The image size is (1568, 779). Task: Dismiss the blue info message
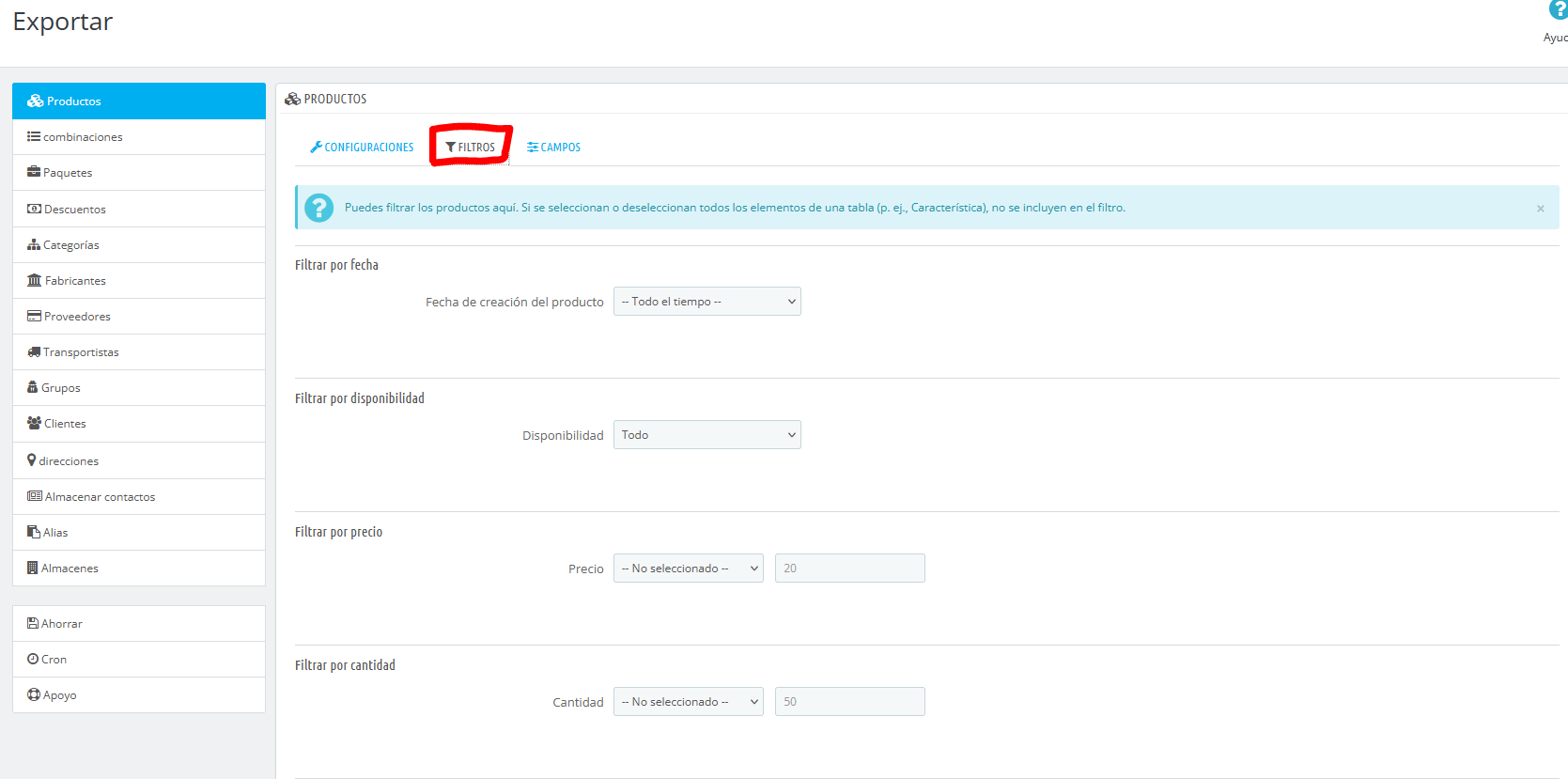pyautogui.click(x=1540, y=209)
